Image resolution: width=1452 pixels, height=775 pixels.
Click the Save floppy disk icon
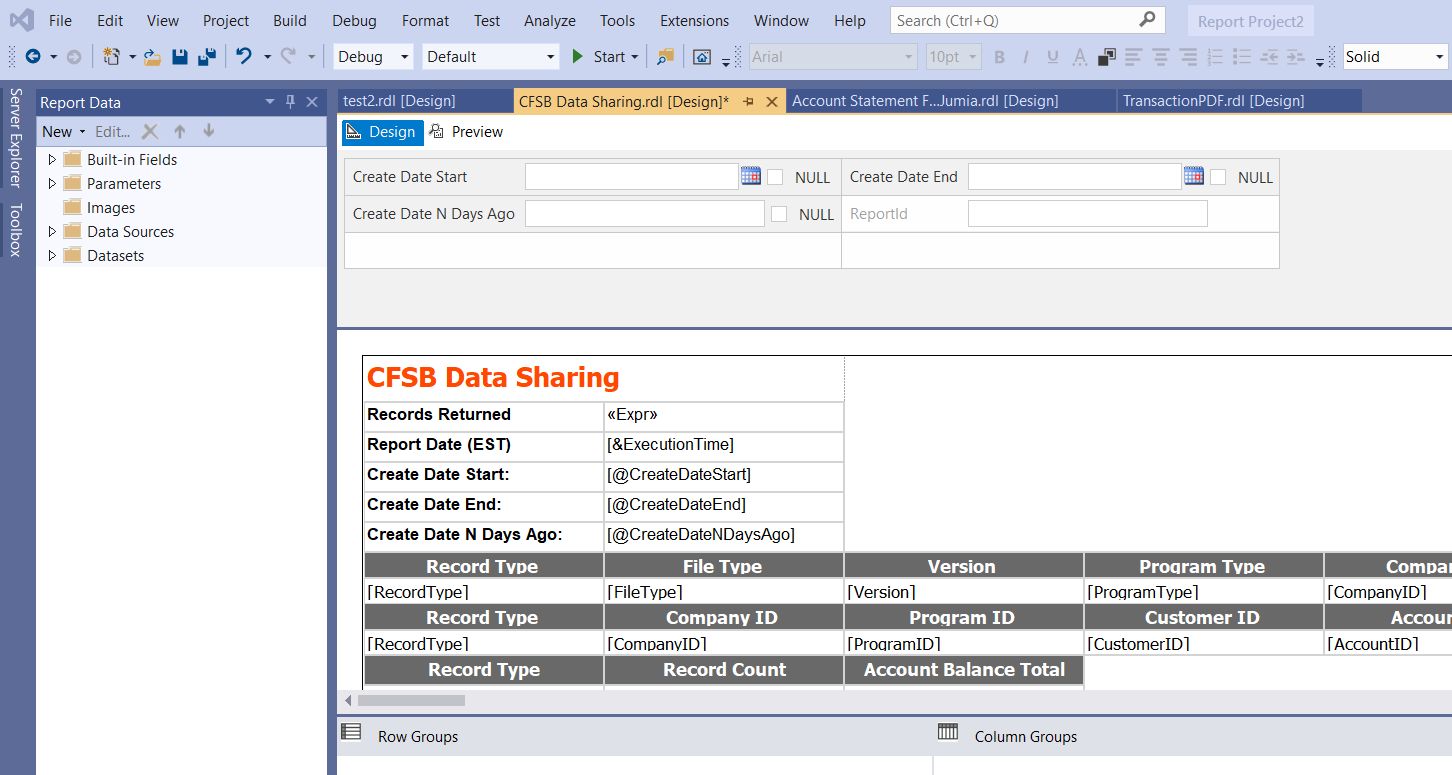pos(180,57)
